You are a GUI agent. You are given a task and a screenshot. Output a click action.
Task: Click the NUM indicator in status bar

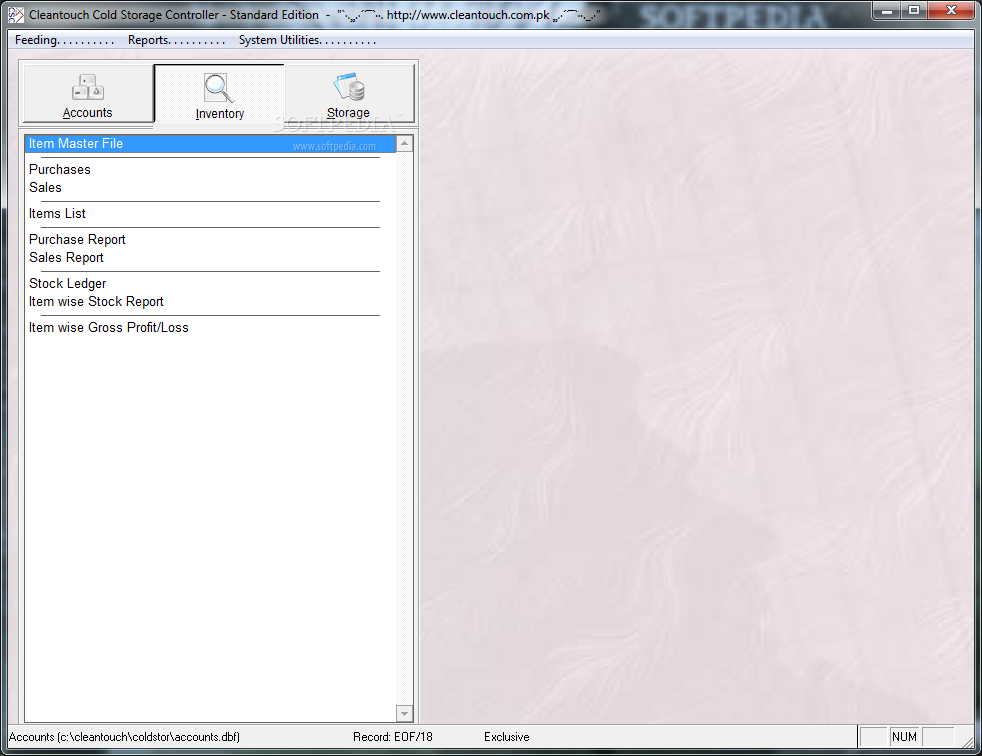click(x=904, y=737)
